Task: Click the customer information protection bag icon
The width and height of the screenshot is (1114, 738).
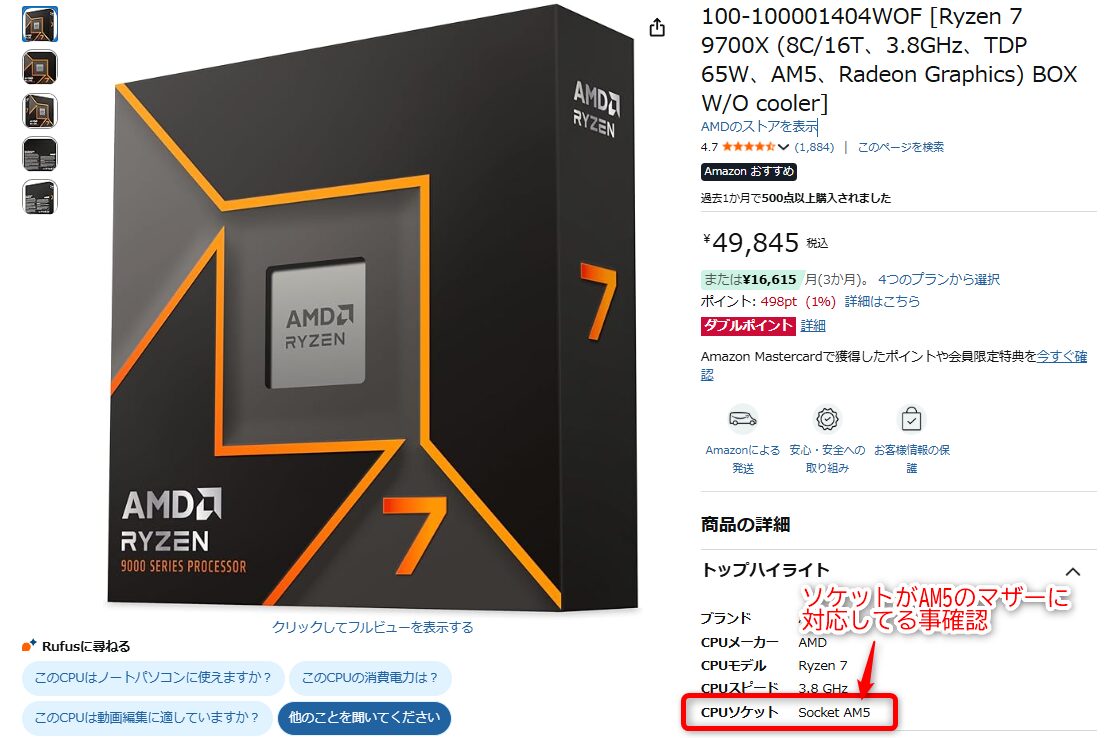Action: click(x=912, y=419)
